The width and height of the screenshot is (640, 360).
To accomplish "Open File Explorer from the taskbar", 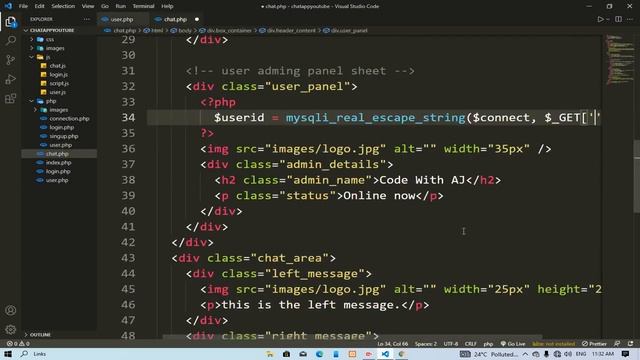I will coord(270,354).
